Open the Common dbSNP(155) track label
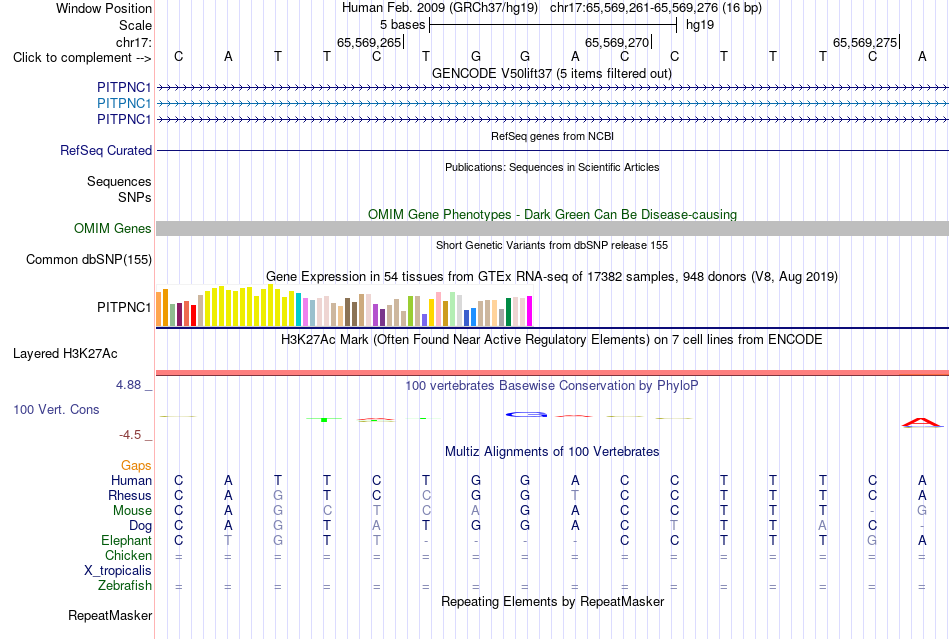This screenshot has width=950, height=639. (x=88, y=259)
